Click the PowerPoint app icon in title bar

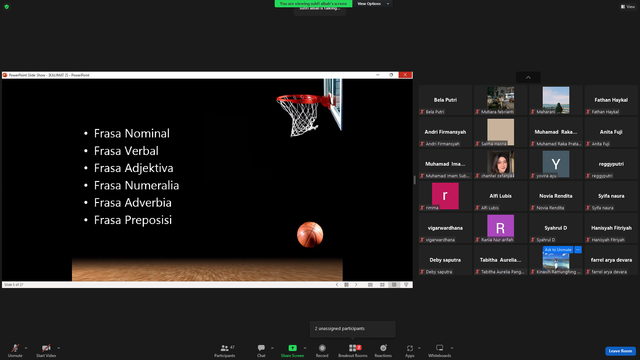[5, 75]
